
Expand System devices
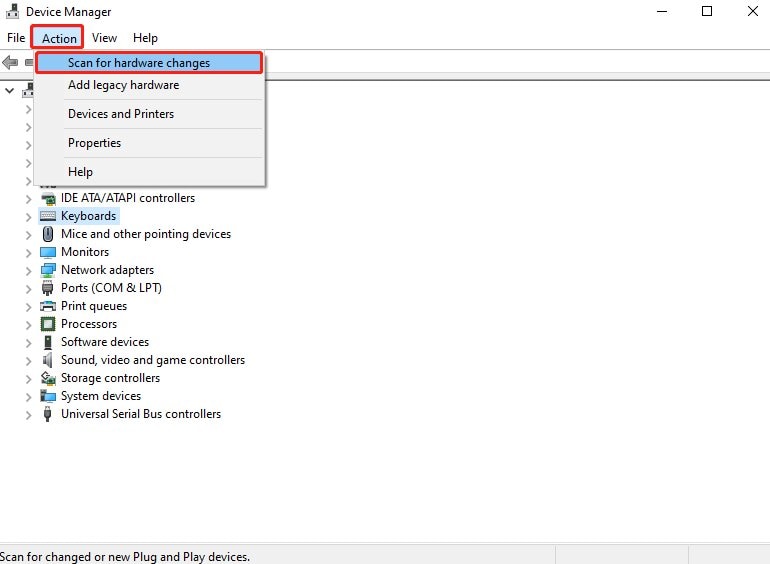click(28, 397)
